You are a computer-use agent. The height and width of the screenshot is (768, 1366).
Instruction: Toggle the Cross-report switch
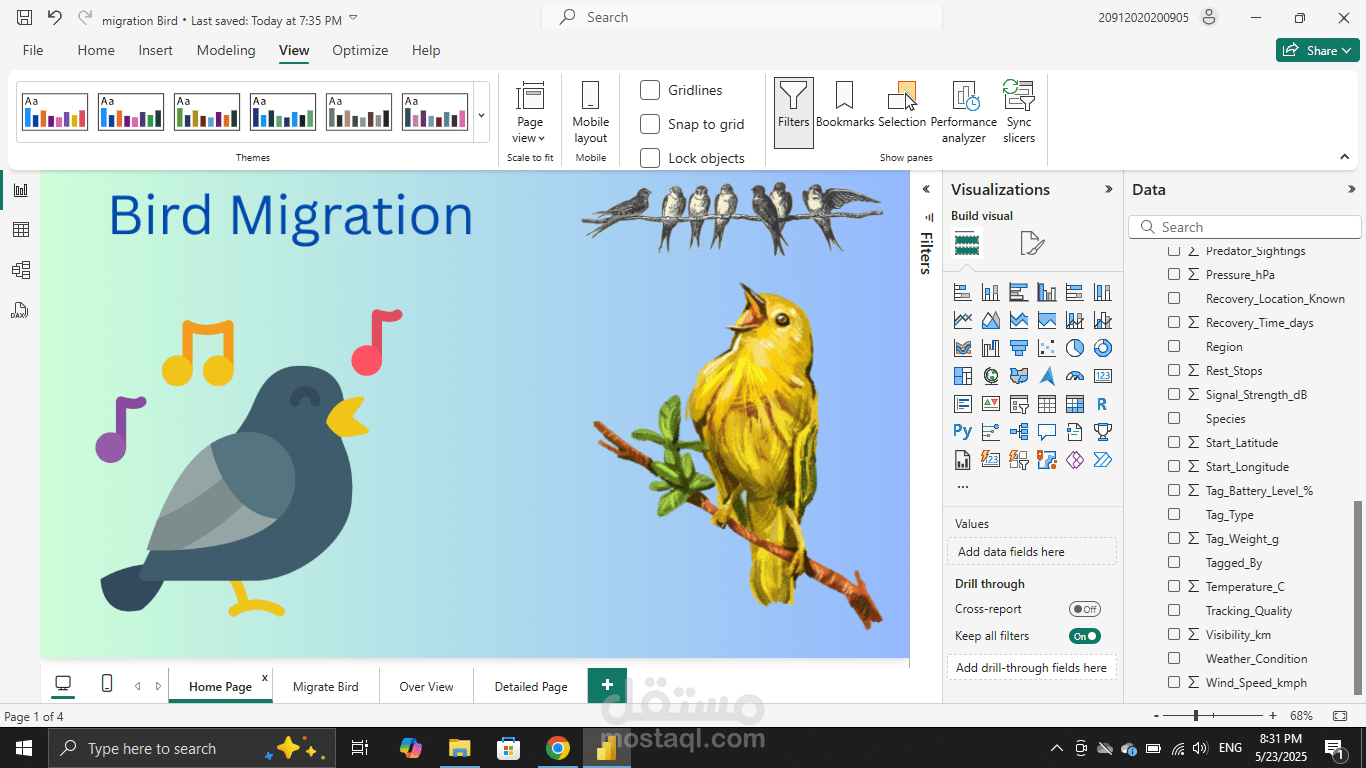point(1085,609)
